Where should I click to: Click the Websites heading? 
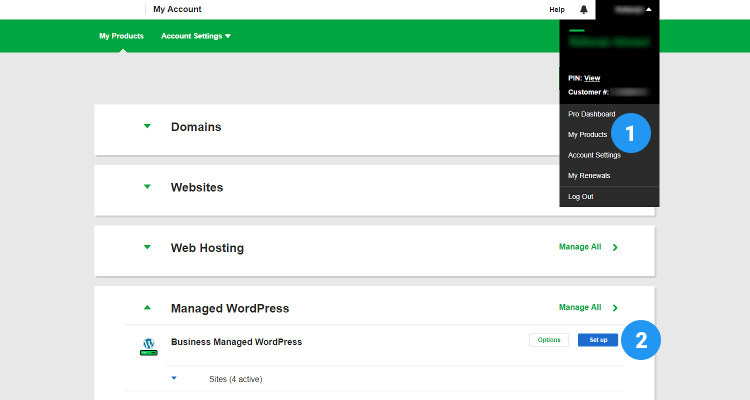click(x=197, y=187)
